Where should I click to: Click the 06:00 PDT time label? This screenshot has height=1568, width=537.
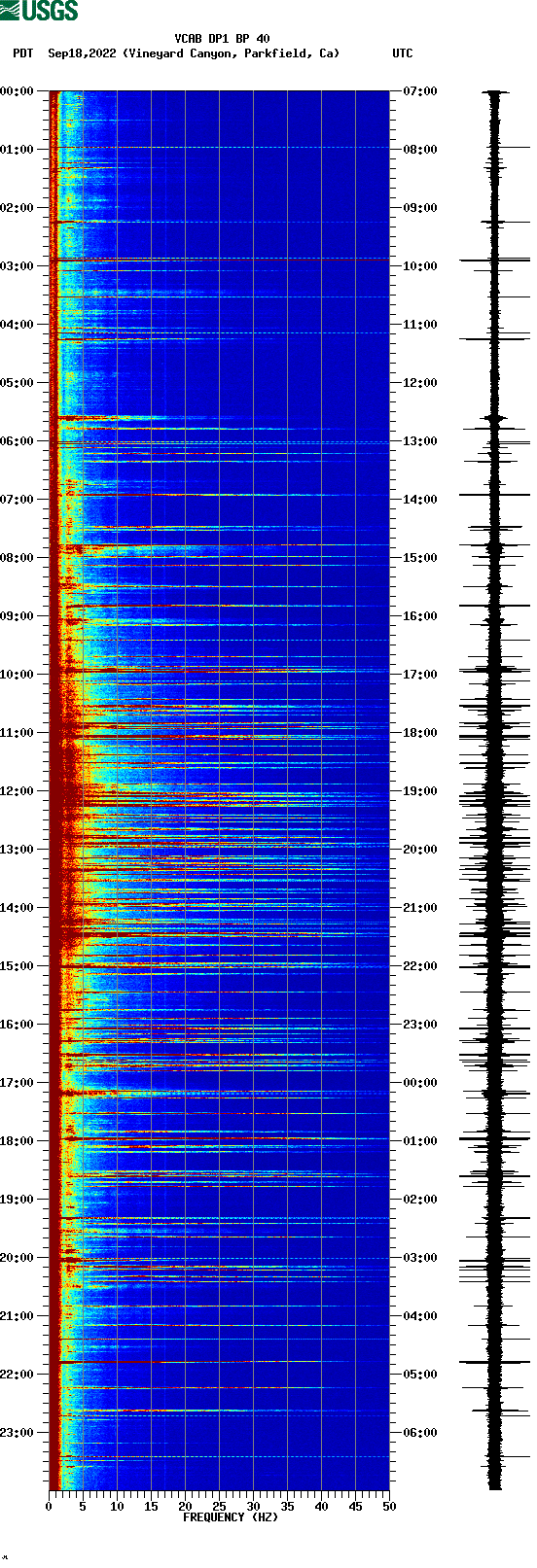(x=18, y=441)
